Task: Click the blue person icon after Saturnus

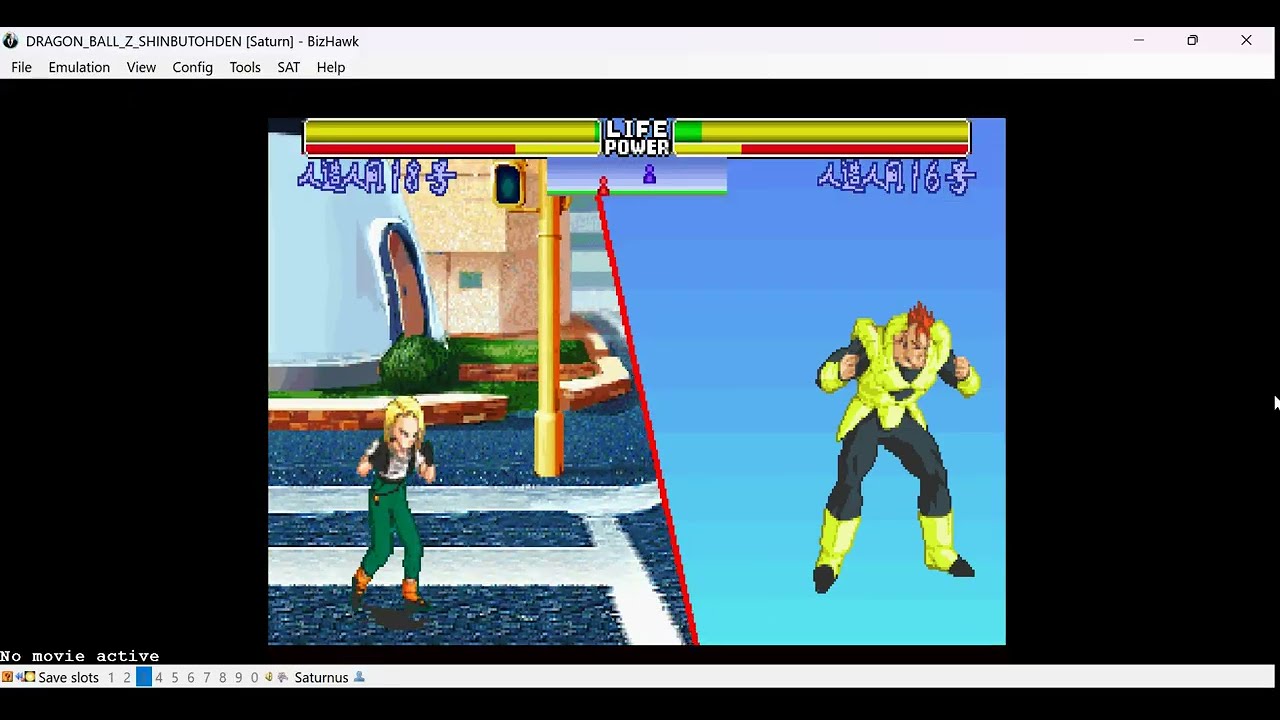Action: point(359,677)
